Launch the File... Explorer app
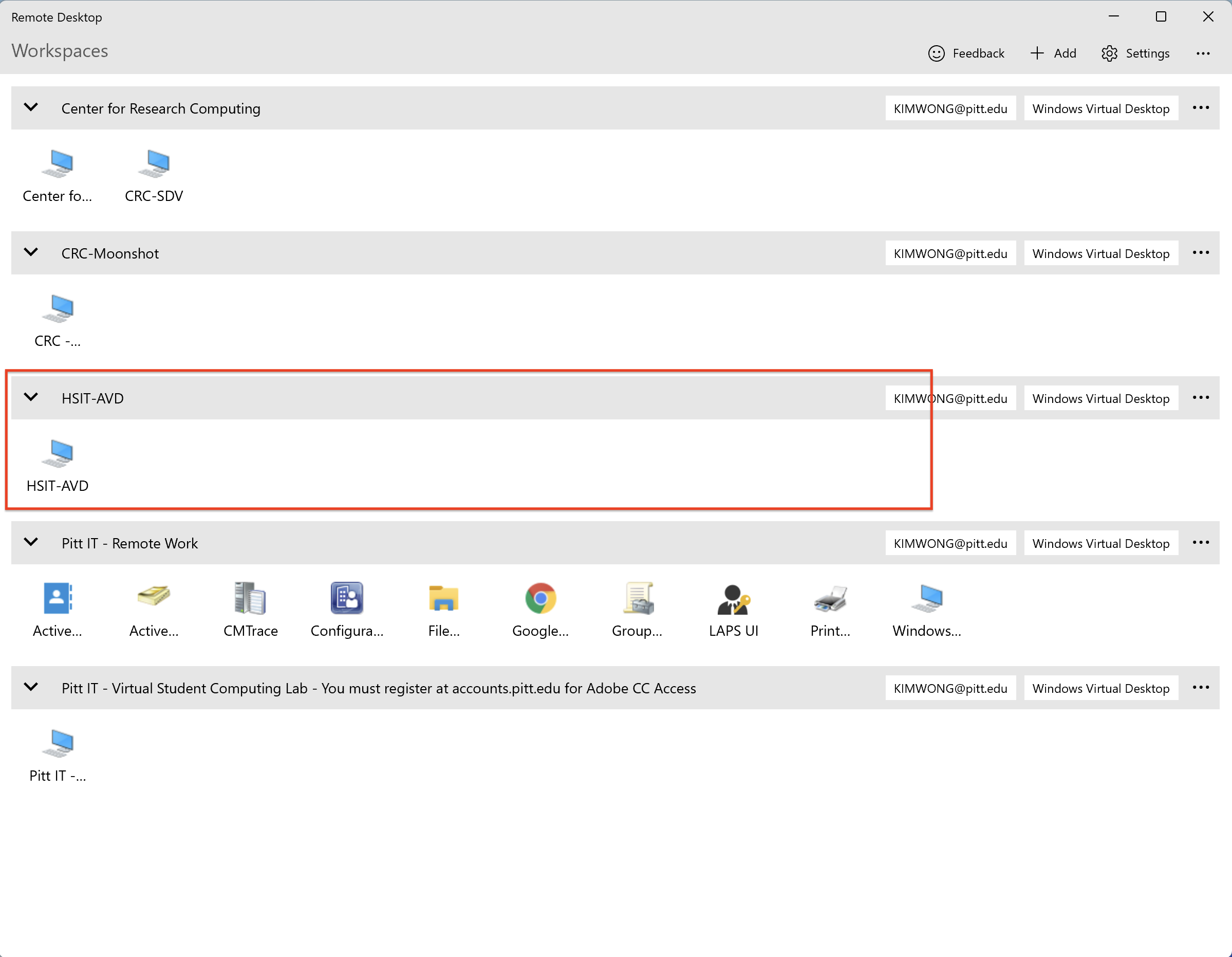 [x=444, y=611]
